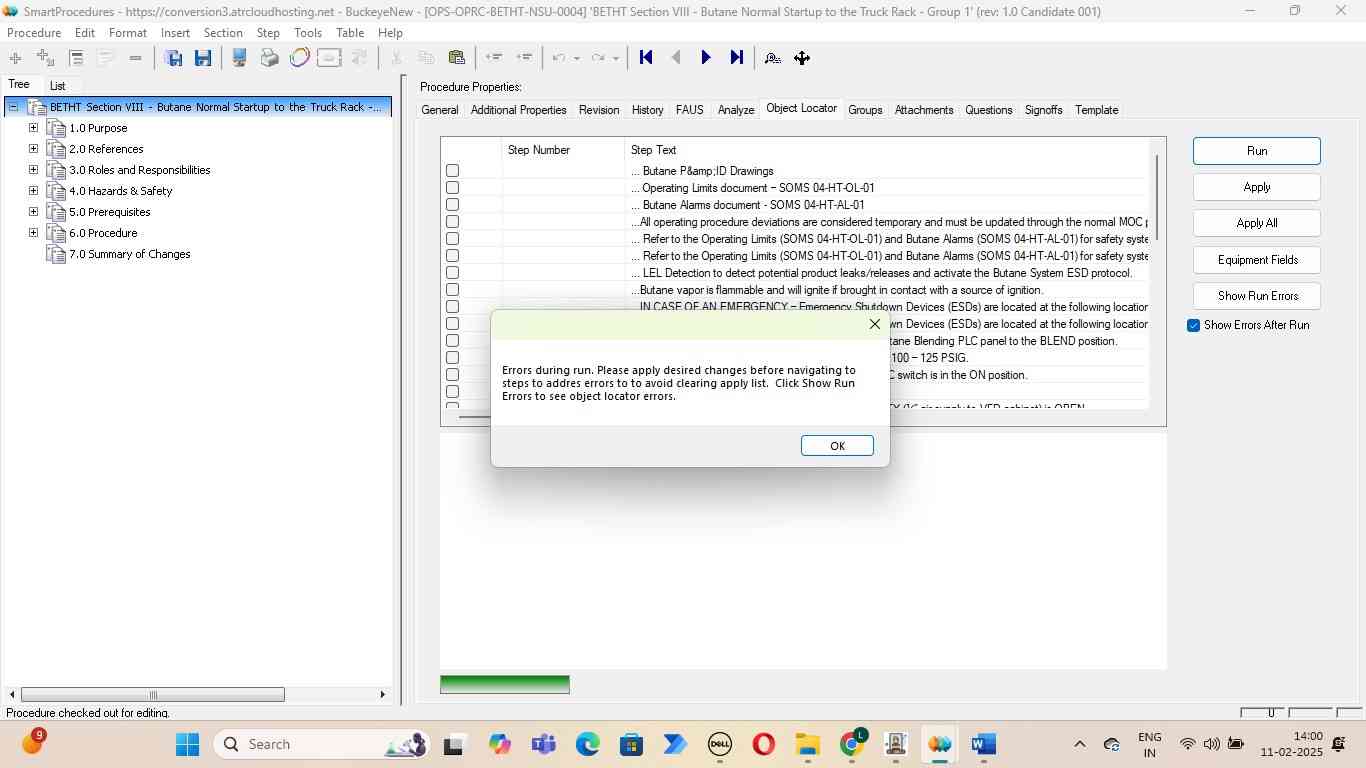Viewport: 1366px width, 768px height.
Task: Toggle Show Errors After Run checkbox
Action: [1193, 325]
